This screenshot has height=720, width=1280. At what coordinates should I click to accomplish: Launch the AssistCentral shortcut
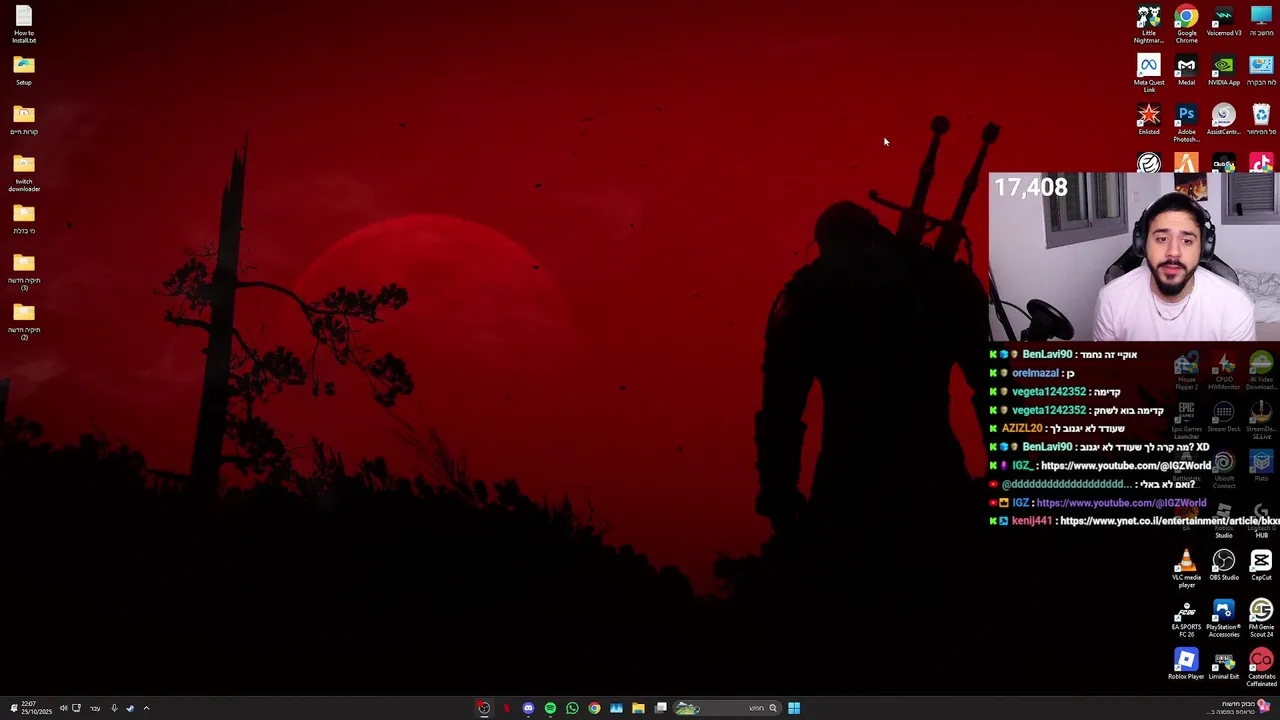[x=1224, y=120]
